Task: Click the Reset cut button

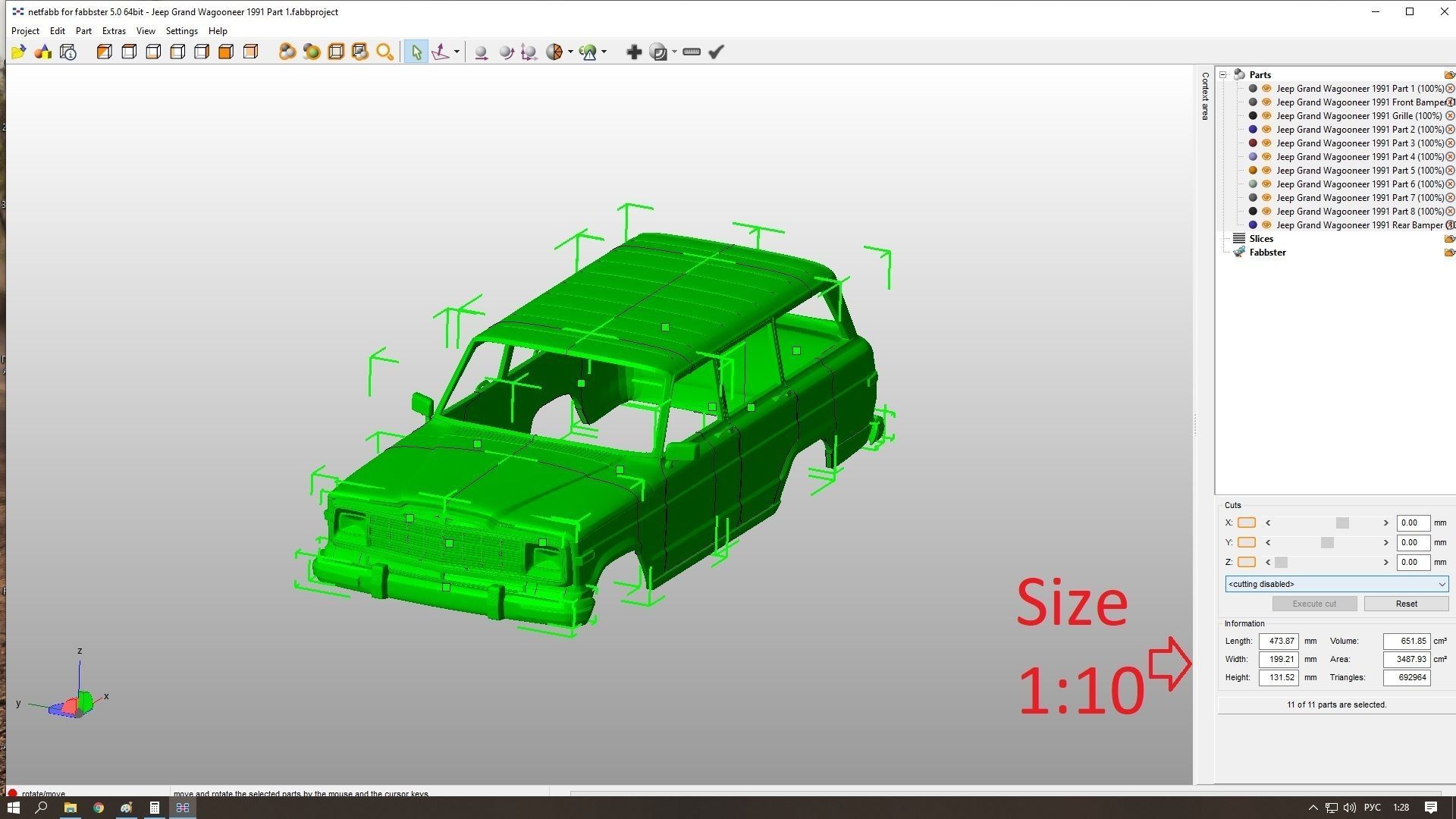Action: 1406,604
